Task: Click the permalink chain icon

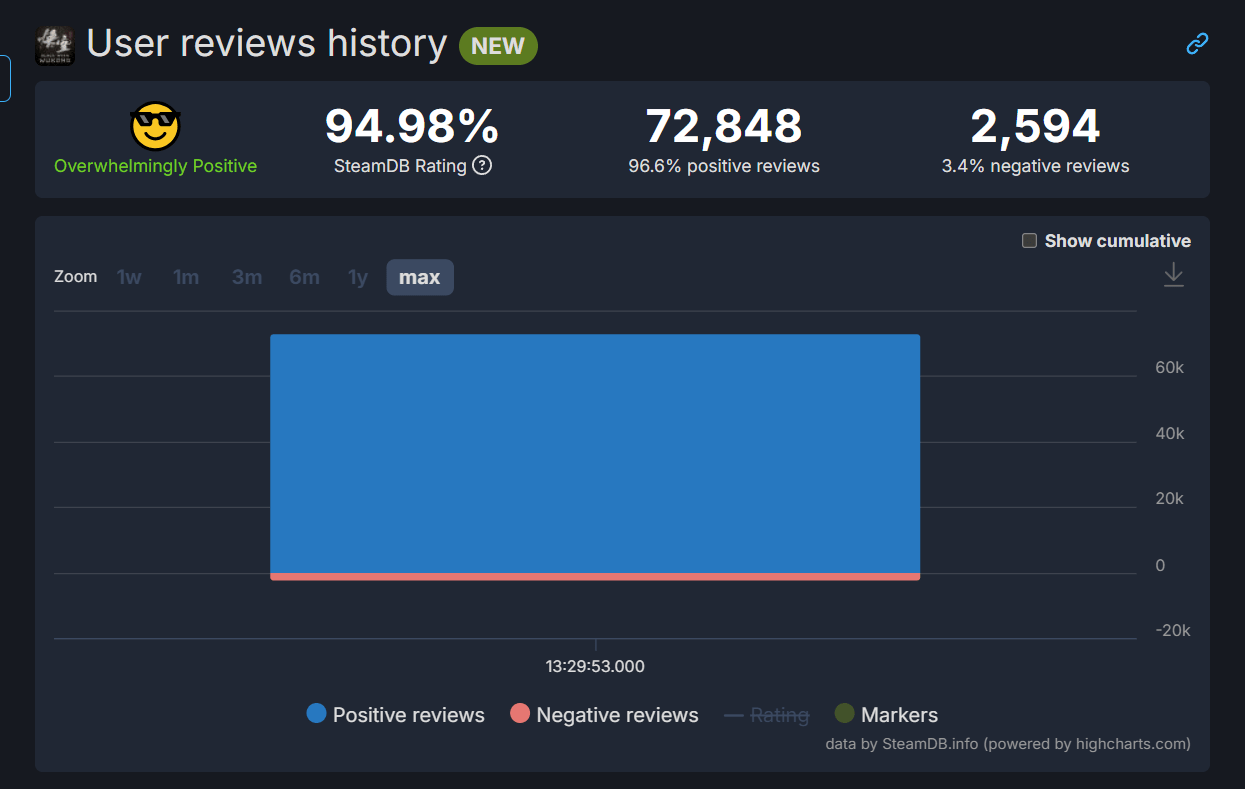Action: 1197,43
